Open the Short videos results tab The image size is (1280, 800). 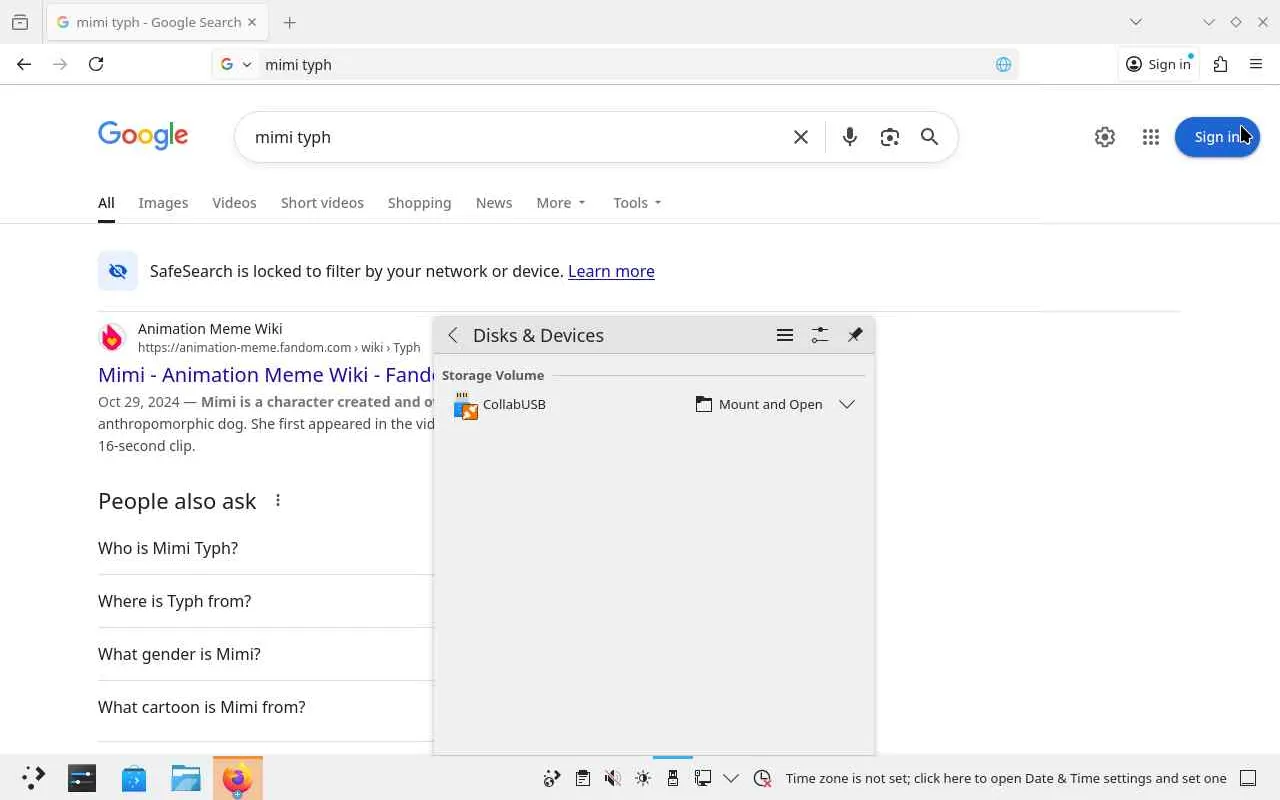(322, 202)
